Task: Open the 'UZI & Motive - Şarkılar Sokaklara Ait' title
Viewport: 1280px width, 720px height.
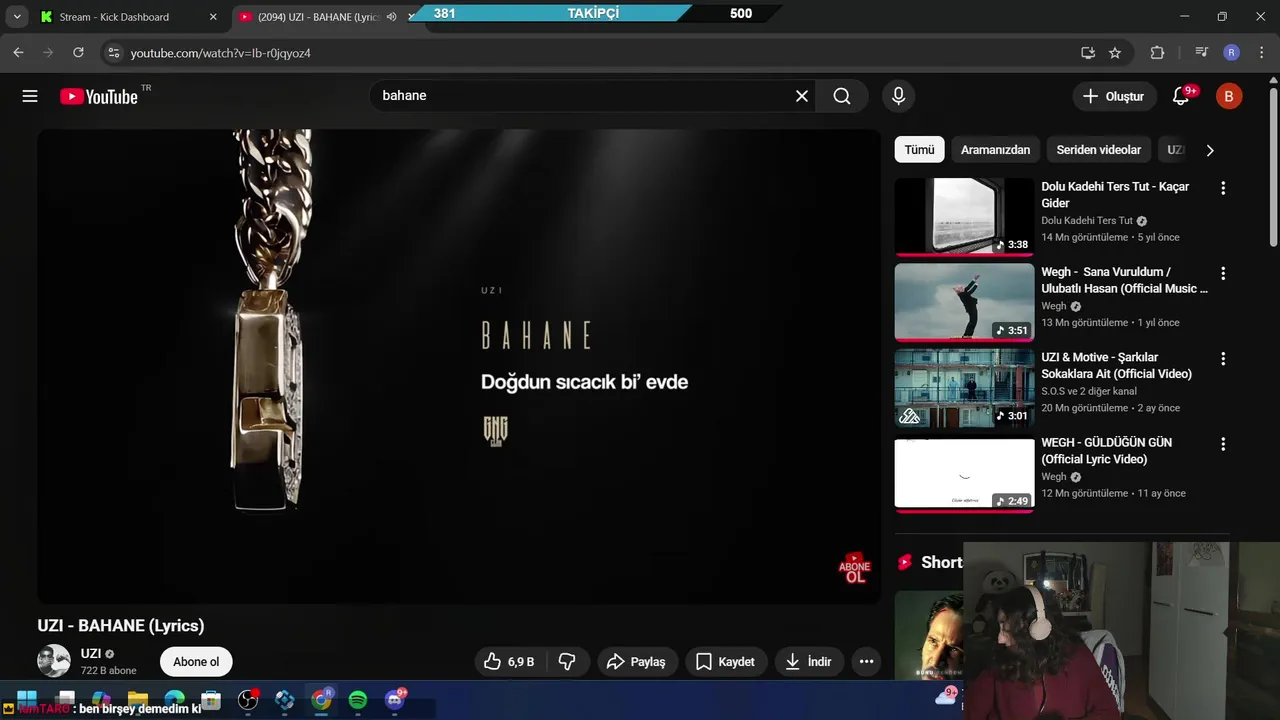Action: (1116, 365)
